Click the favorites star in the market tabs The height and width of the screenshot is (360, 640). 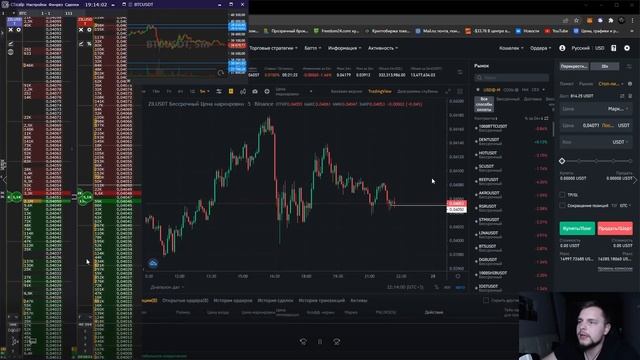click(478, 90)
